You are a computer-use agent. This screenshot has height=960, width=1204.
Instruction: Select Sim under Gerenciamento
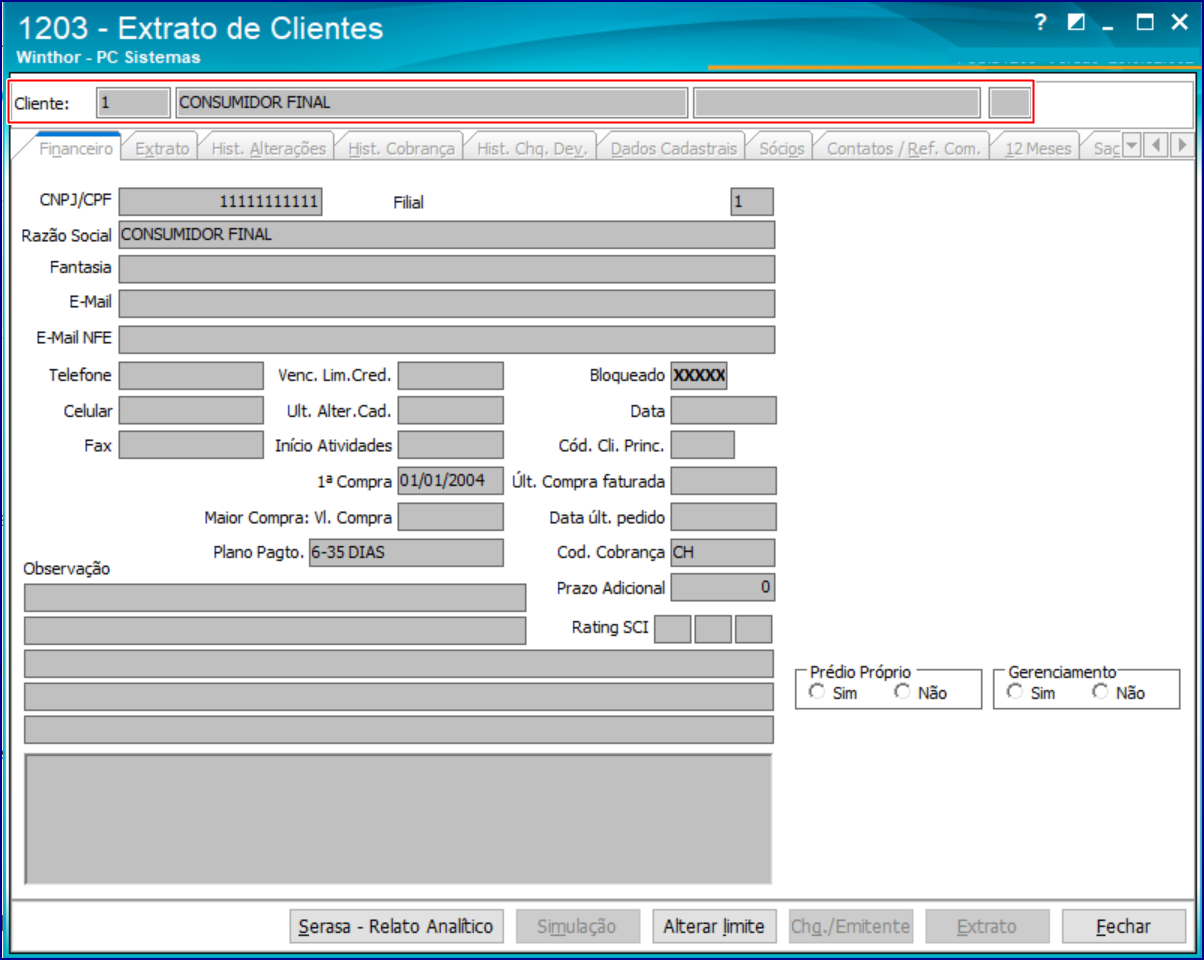1016,692
